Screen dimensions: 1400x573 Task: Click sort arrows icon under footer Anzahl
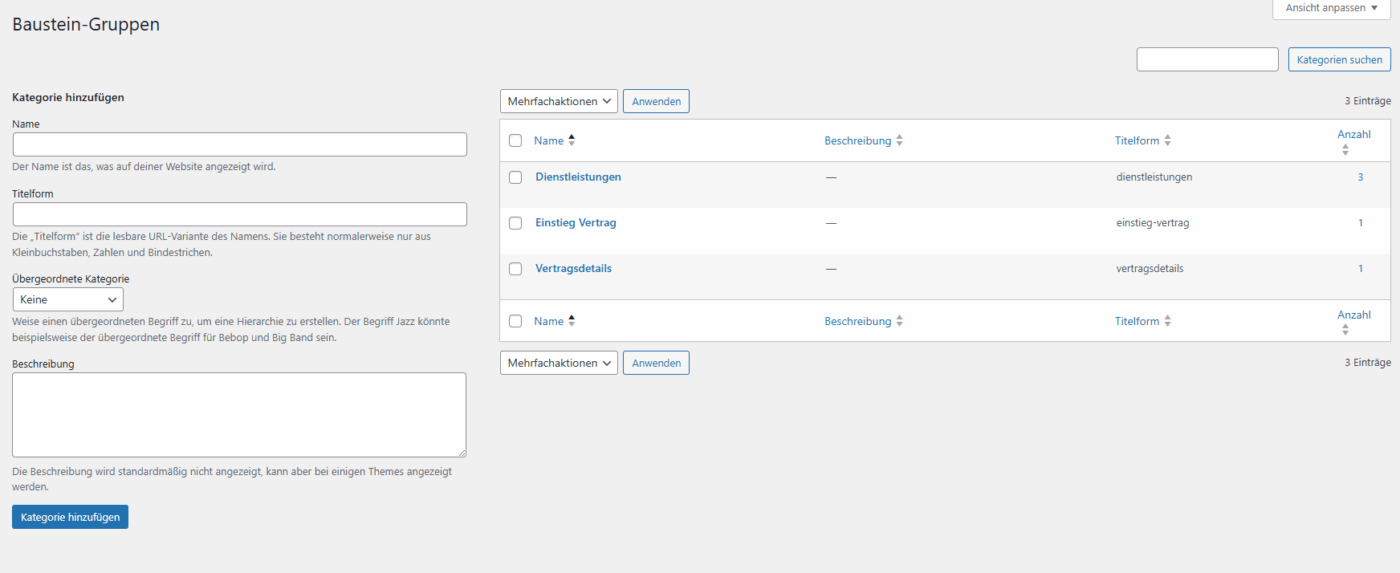tap(1345, 329)
